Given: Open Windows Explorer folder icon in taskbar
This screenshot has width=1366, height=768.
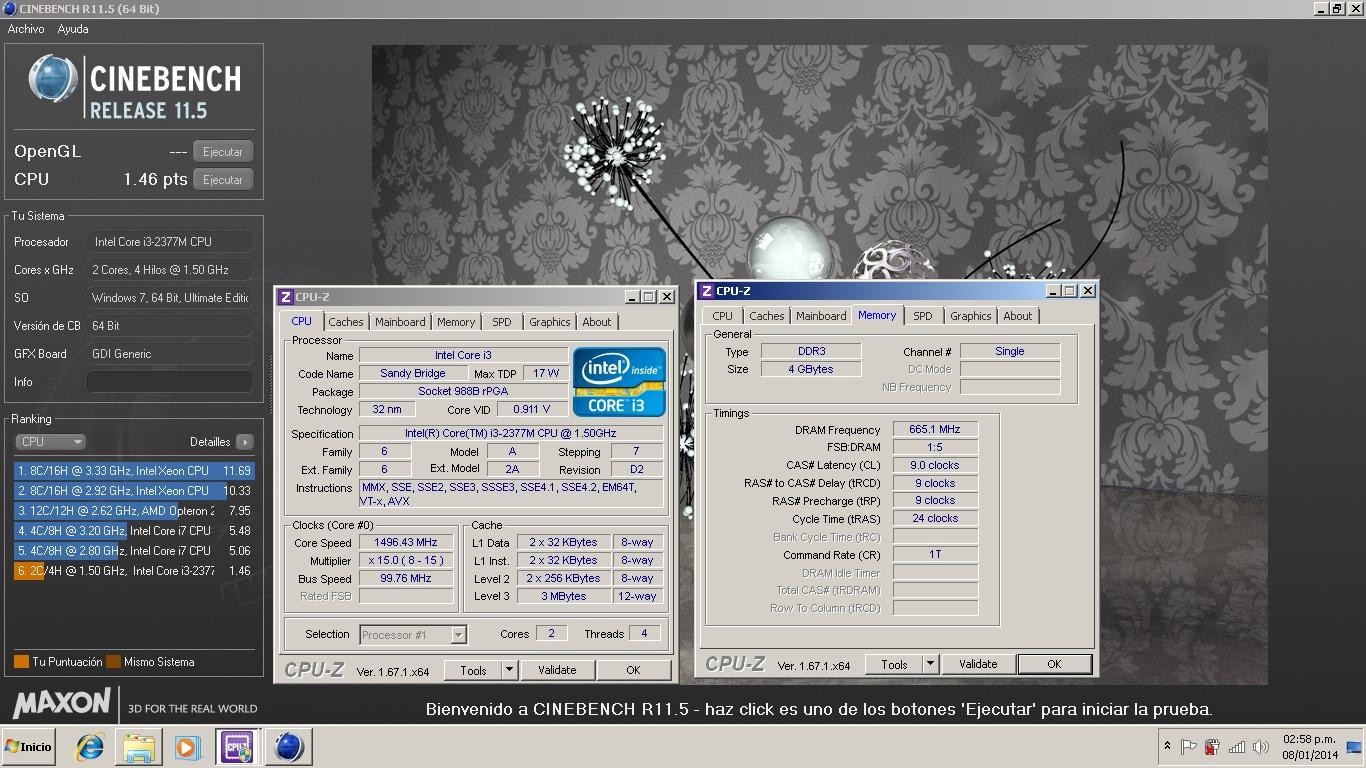Looking at the screenshot, I should (x=139, y=747).
